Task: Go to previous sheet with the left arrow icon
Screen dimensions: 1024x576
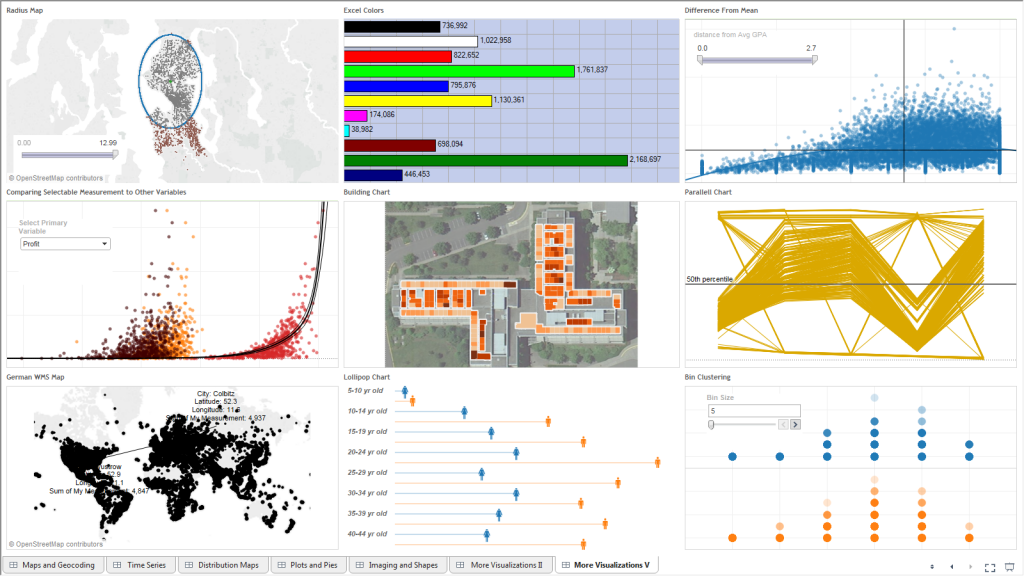Action: [951, 567]
